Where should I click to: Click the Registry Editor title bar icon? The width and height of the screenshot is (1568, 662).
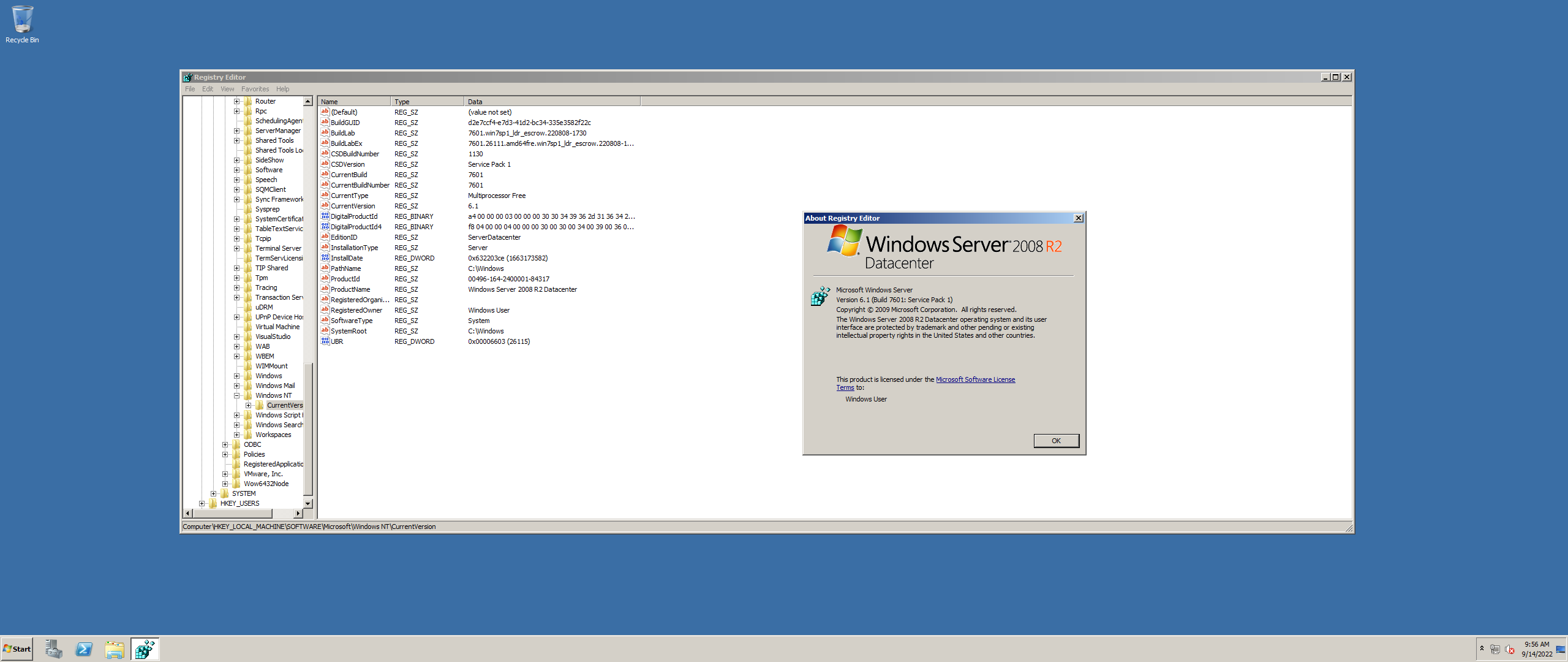tap(187, 77)
